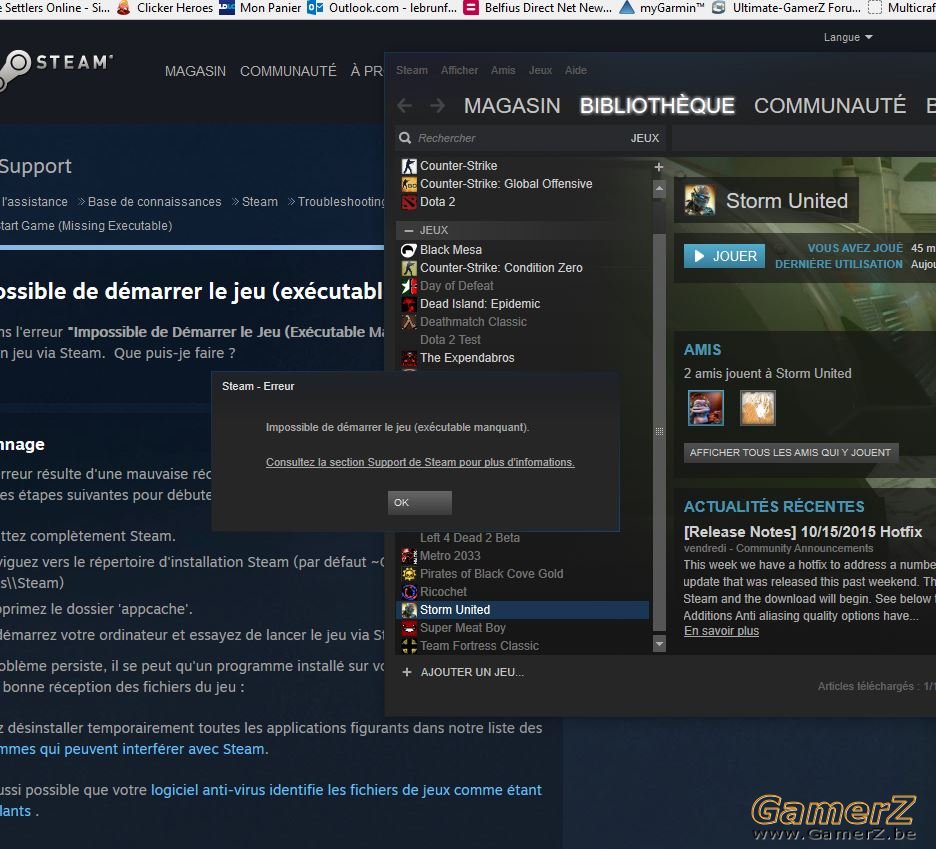Open the Langue dropdown on the web page
This screenshot has height=849, width=936.
click(x=848, y=37)
